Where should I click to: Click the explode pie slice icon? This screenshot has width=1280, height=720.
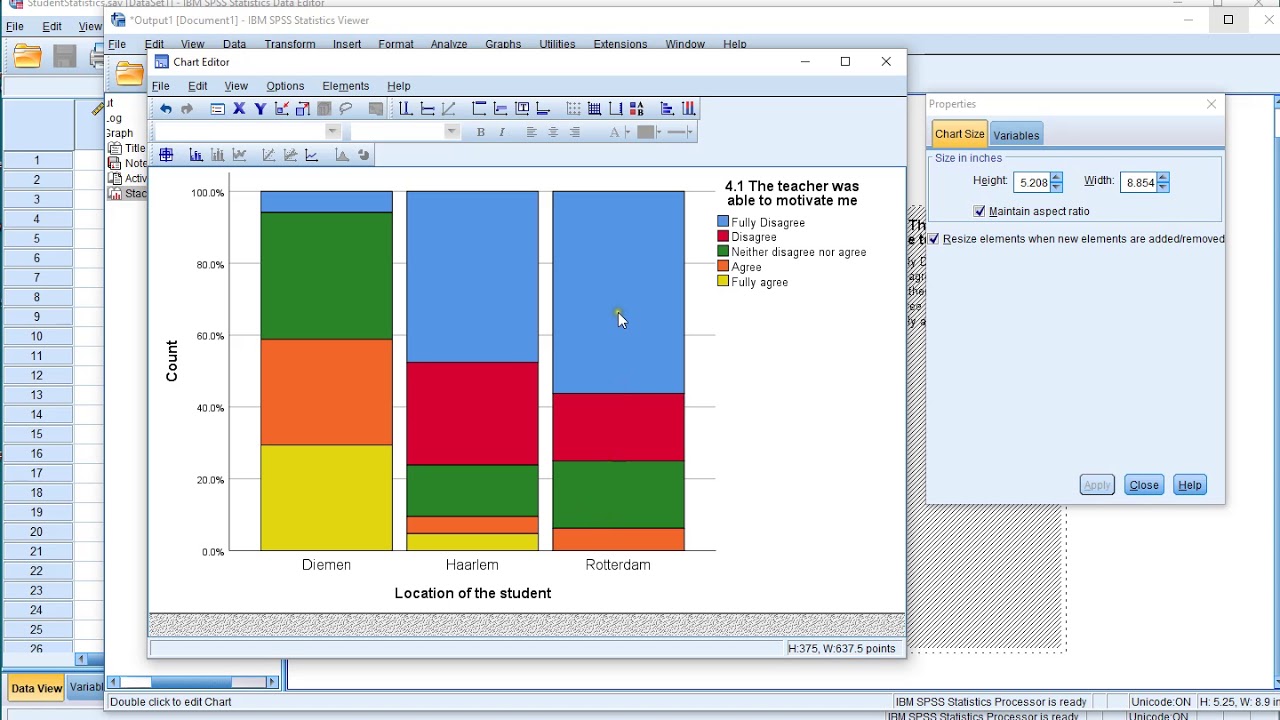pos(363,155)
